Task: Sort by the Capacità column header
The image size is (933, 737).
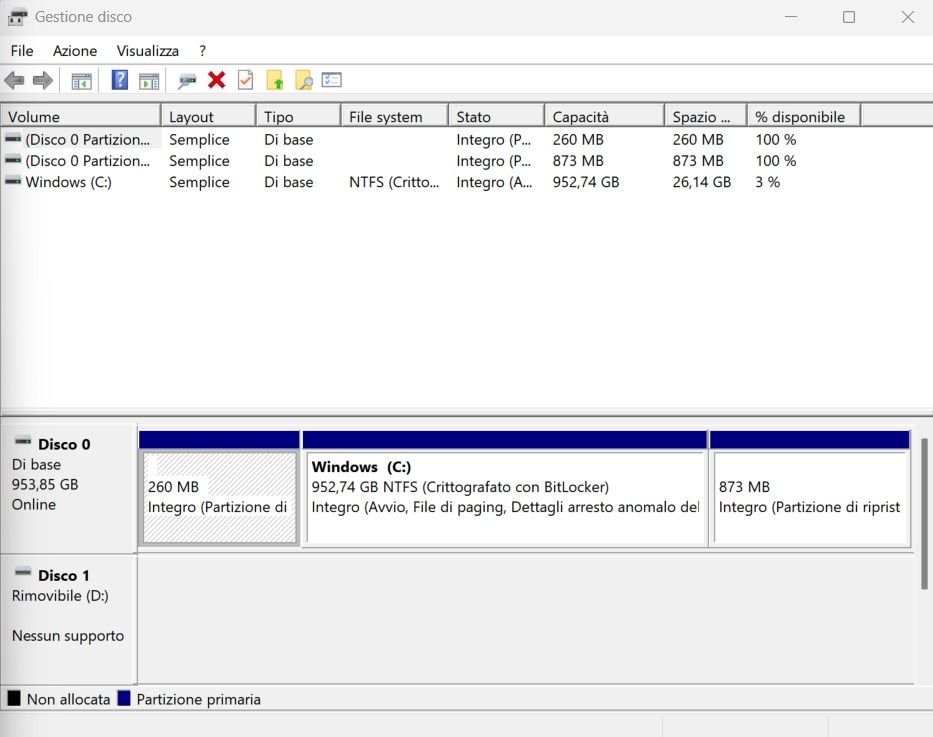Action: point(605,117)
